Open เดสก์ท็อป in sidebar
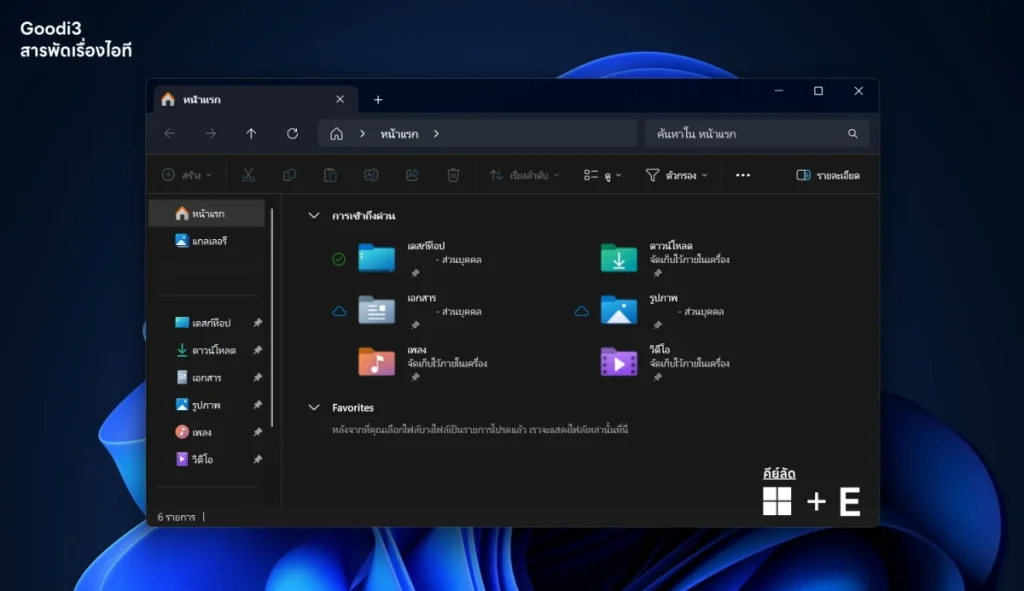1024x591 pixels. pyautogui.click(x=202, y=323)
